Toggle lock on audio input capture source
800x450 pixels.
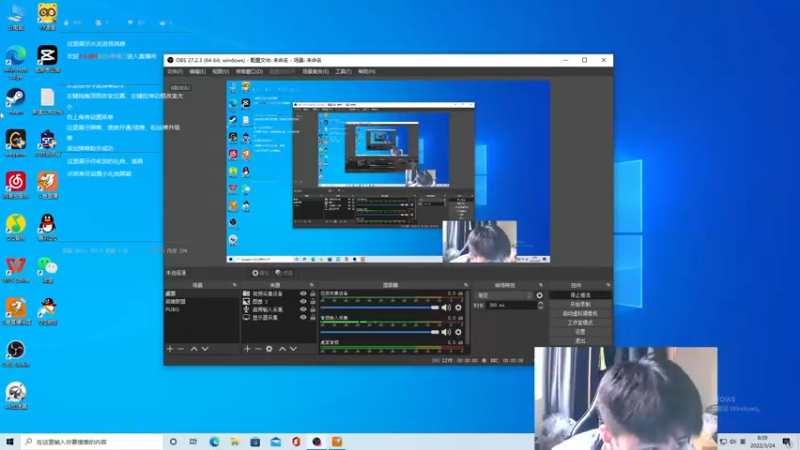[313, 309]
